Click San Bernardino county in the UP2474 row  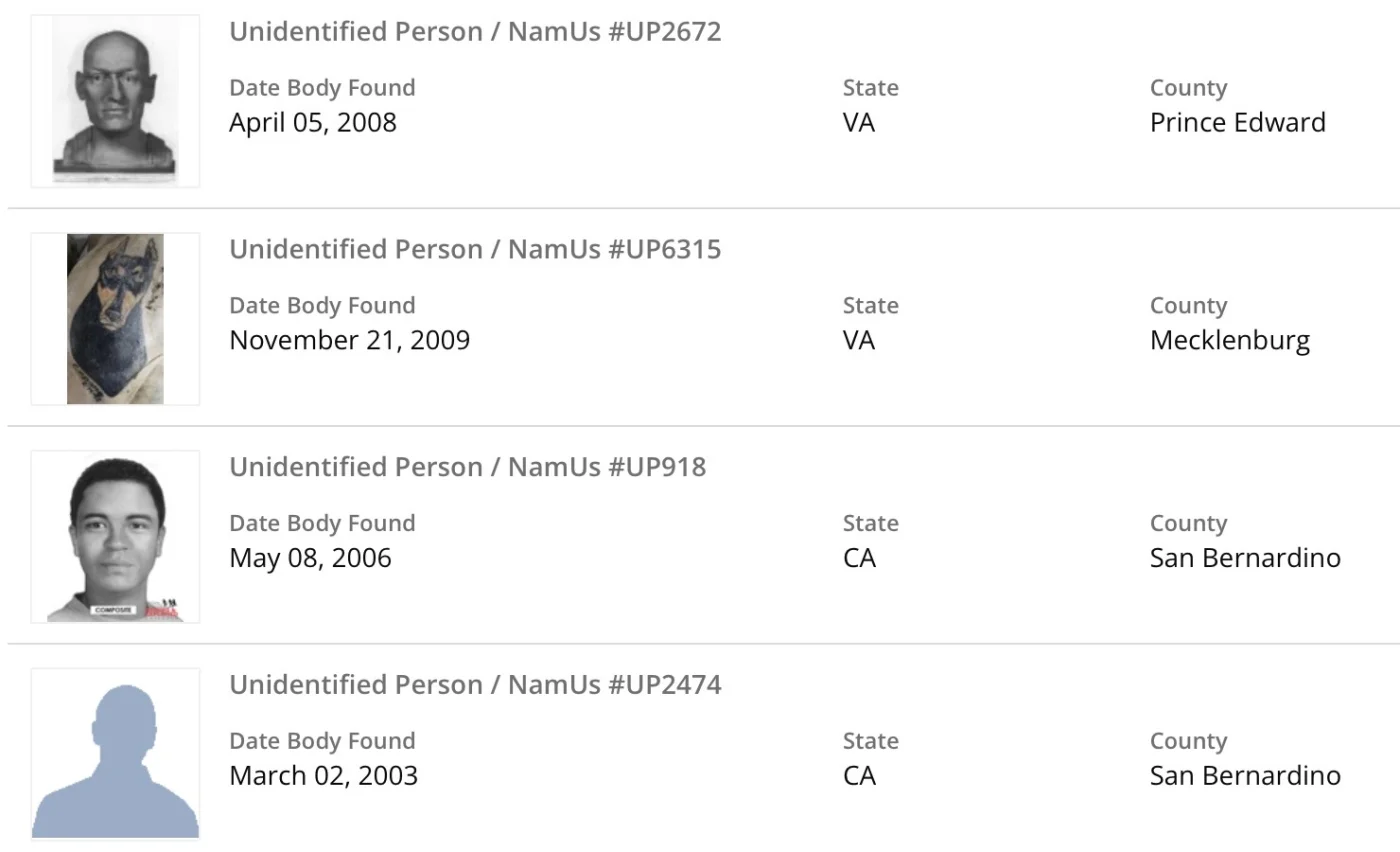[x=1245, y=776]
